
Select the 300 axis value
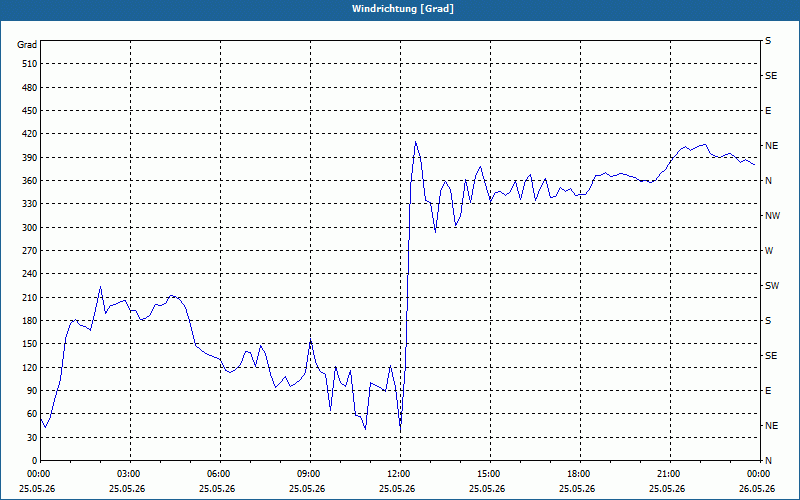pos(30,228)
